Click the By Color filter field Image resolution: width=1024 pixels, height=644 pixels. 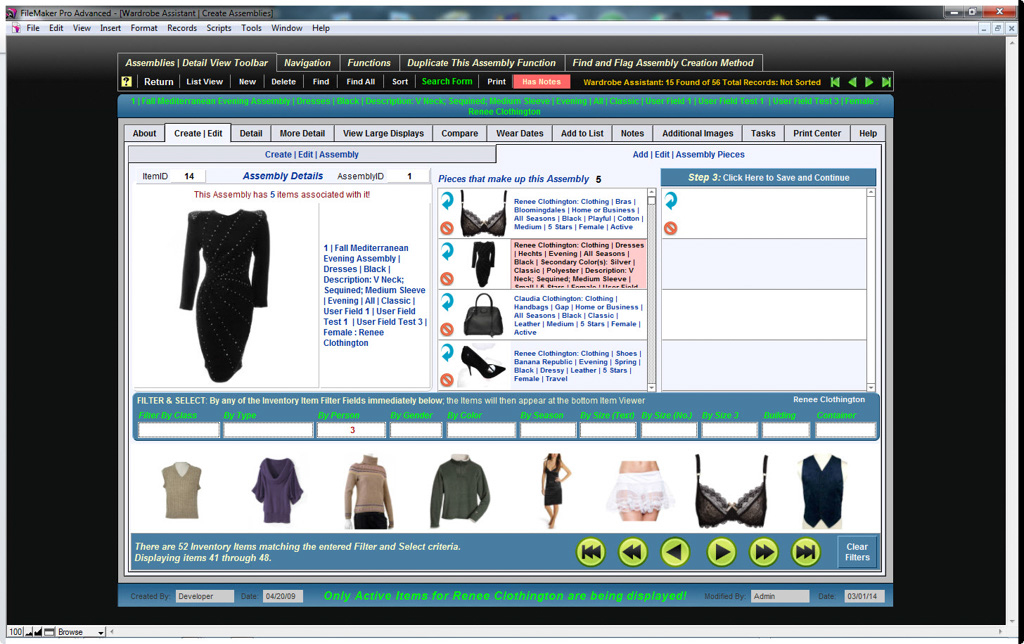[x=481, y=430]
